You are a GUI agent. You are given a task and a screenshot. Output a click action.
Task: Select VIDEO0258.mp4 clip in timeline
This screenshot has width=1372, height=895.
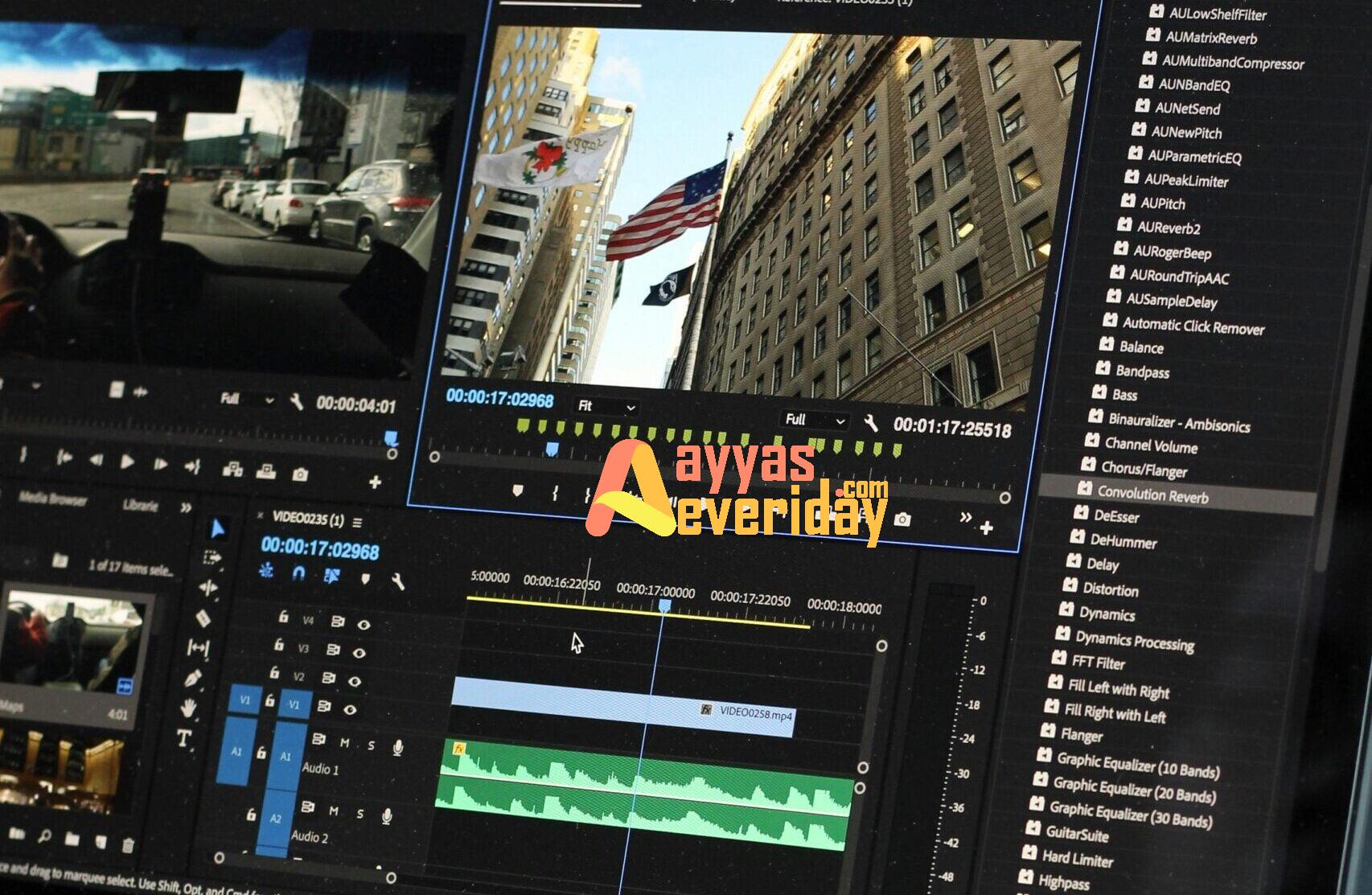pos(623,706)
